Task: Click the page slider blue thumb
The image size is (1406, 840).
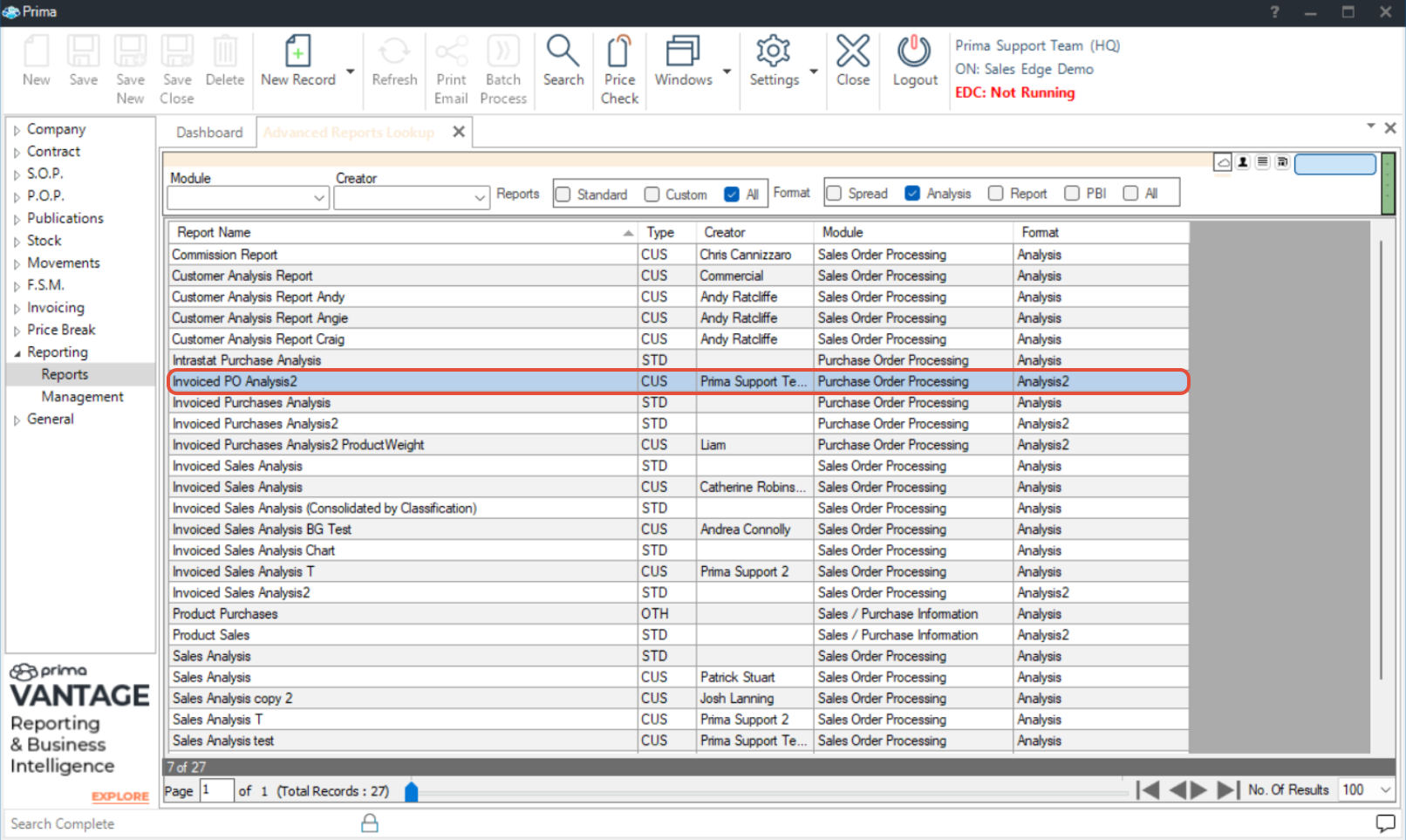Action: [x=412, y=791]
